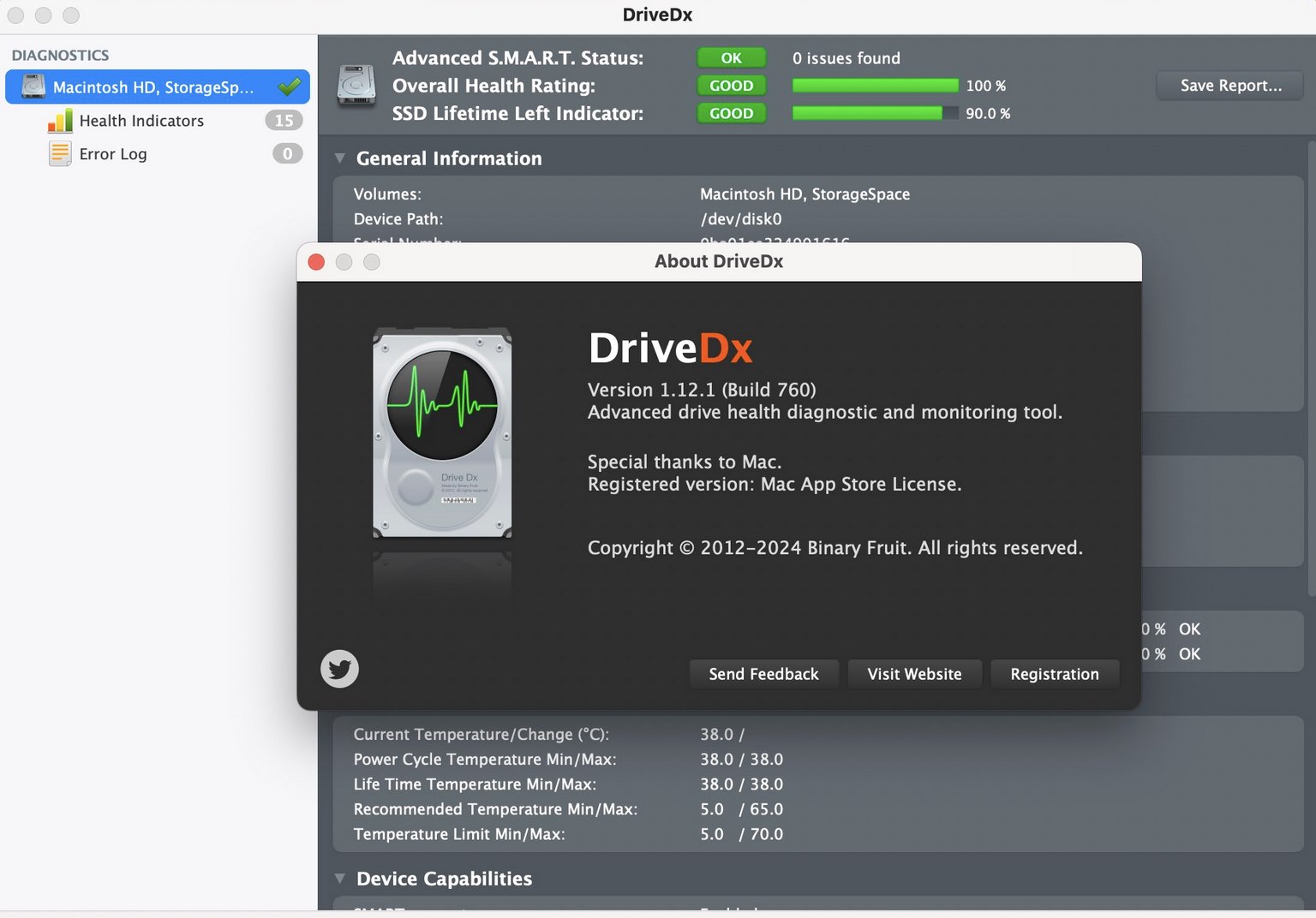Collapse the Device Capabilities section
This screenshot has width=1316, height=918.
pyautogui.click(x=340, y=879)
